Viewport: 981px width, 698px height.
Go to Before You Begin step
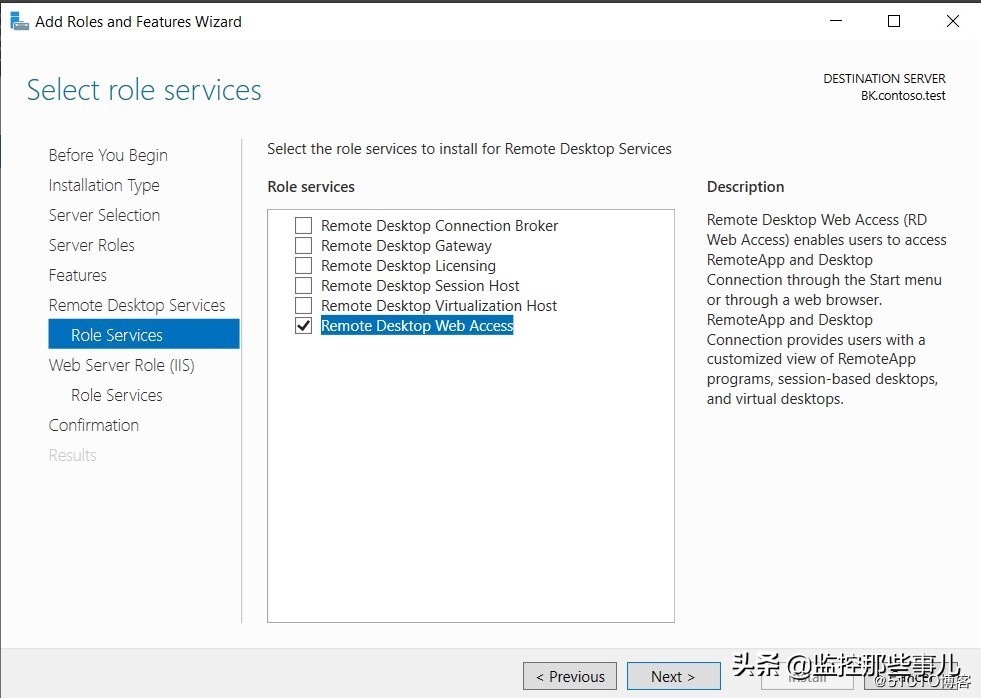(x=108, y=155)
